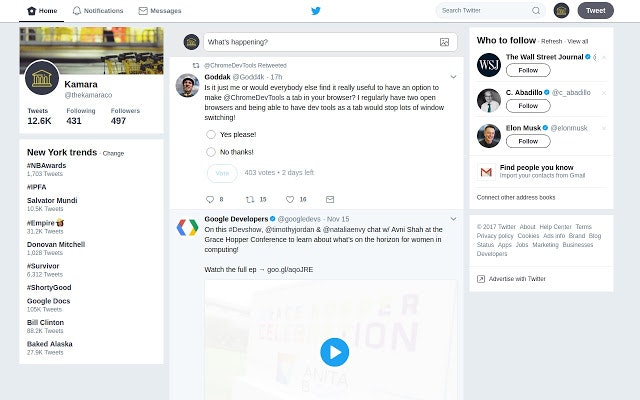
Task: Click the Search Twitter input field
Action: point(490,11)
